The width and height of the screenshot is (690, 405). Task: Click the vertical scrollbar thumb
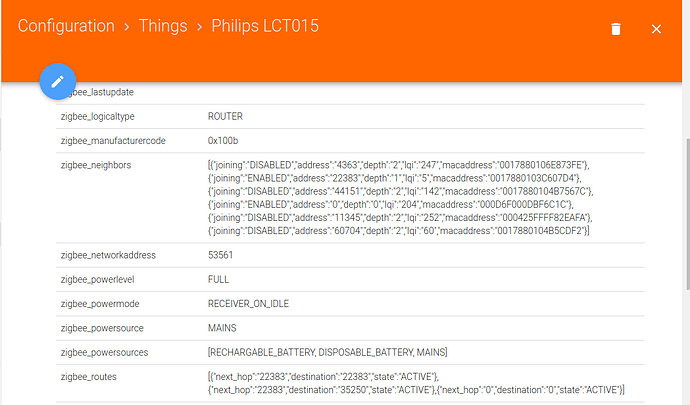687,214
